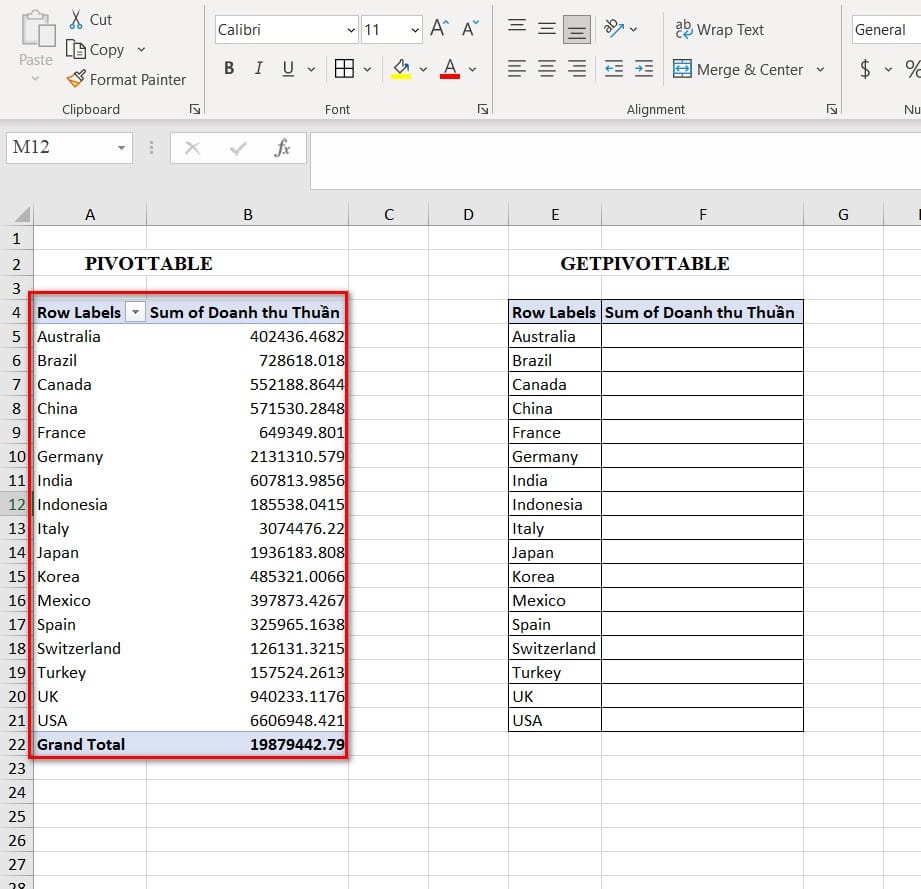Viewport: 921px width, 889px height.
Task: Click Grand Total cell in pivot
Action: tap(89, 744)
